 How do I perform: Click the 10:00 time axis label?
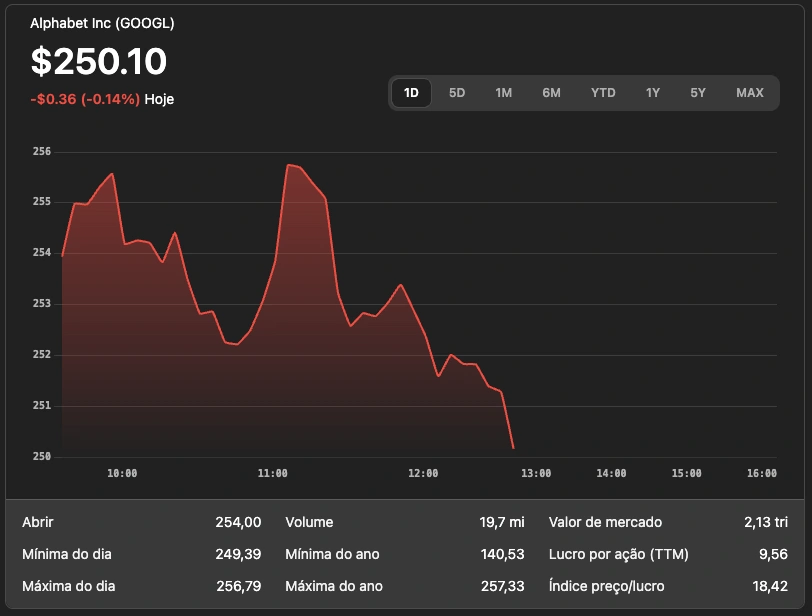point(122,473)
